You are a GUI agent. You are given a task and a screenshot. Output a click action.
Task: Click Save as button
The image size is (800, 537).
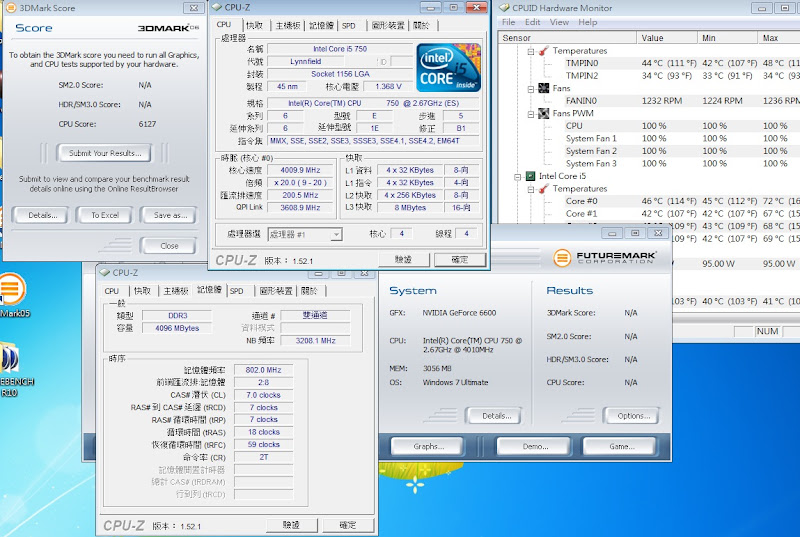169,215
